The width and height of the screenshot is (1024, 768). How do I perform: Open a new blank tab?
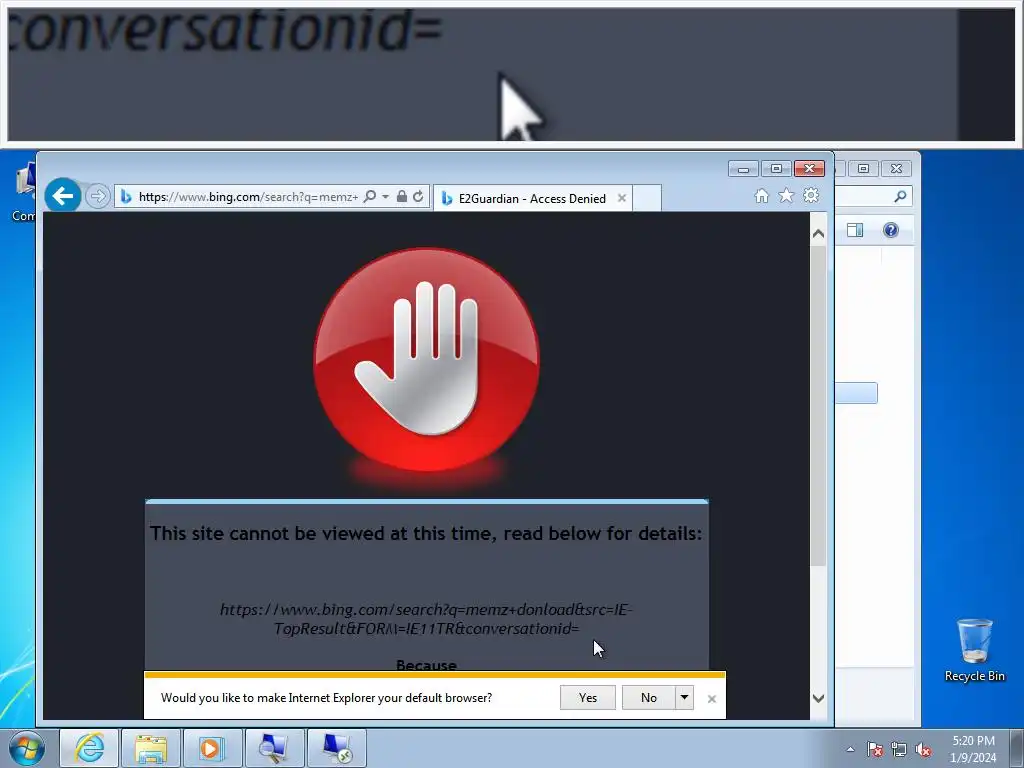point(647,198)
